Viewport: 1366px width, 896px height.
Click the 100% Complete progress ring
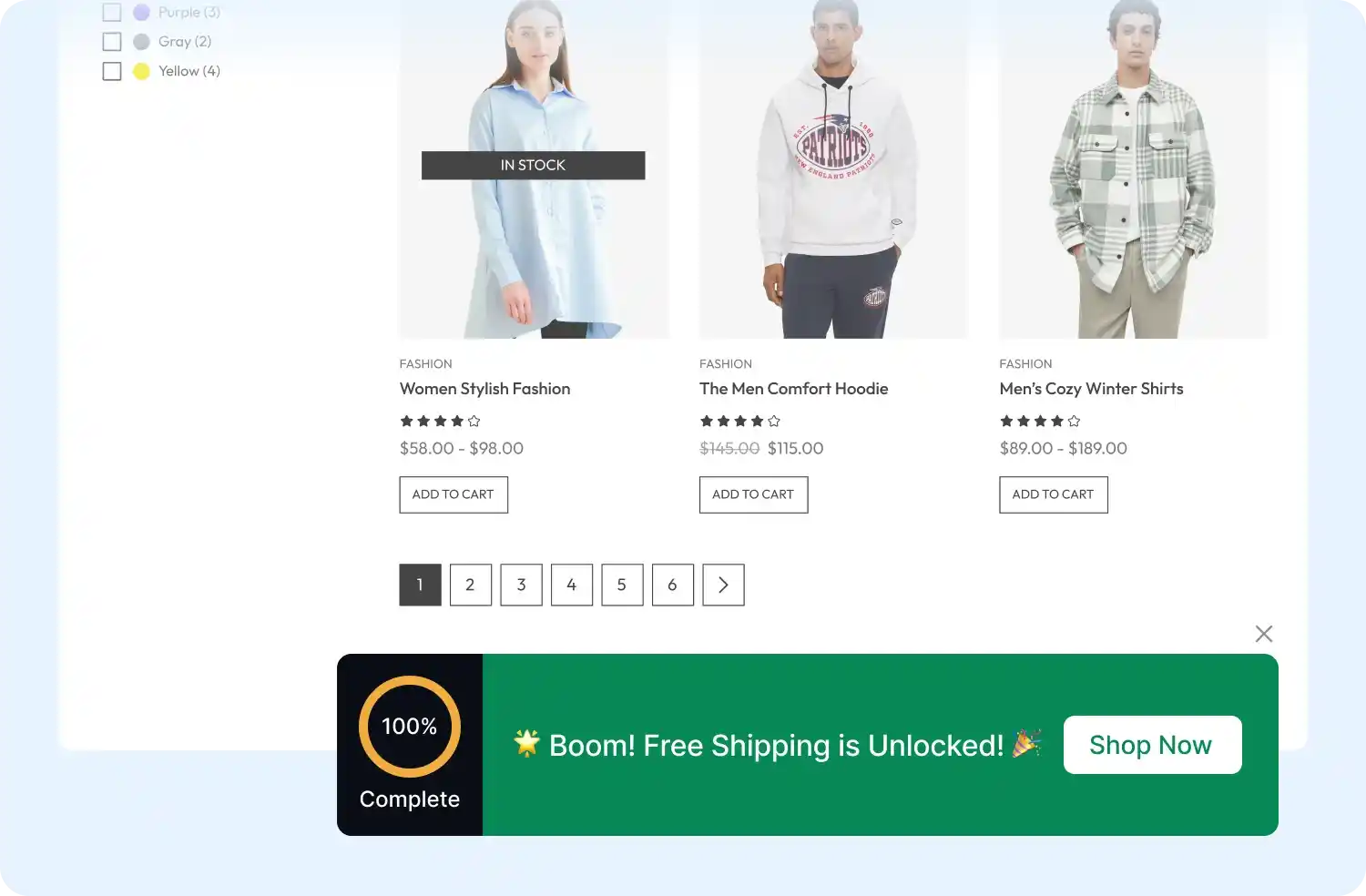(x=410, y=727)
